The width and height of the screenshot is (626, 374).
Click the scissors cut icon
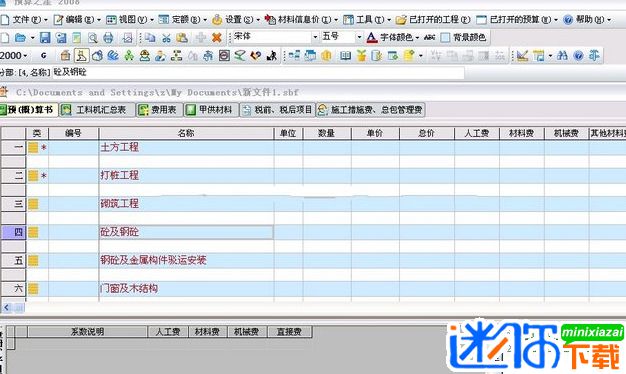(x=166, y=38)
